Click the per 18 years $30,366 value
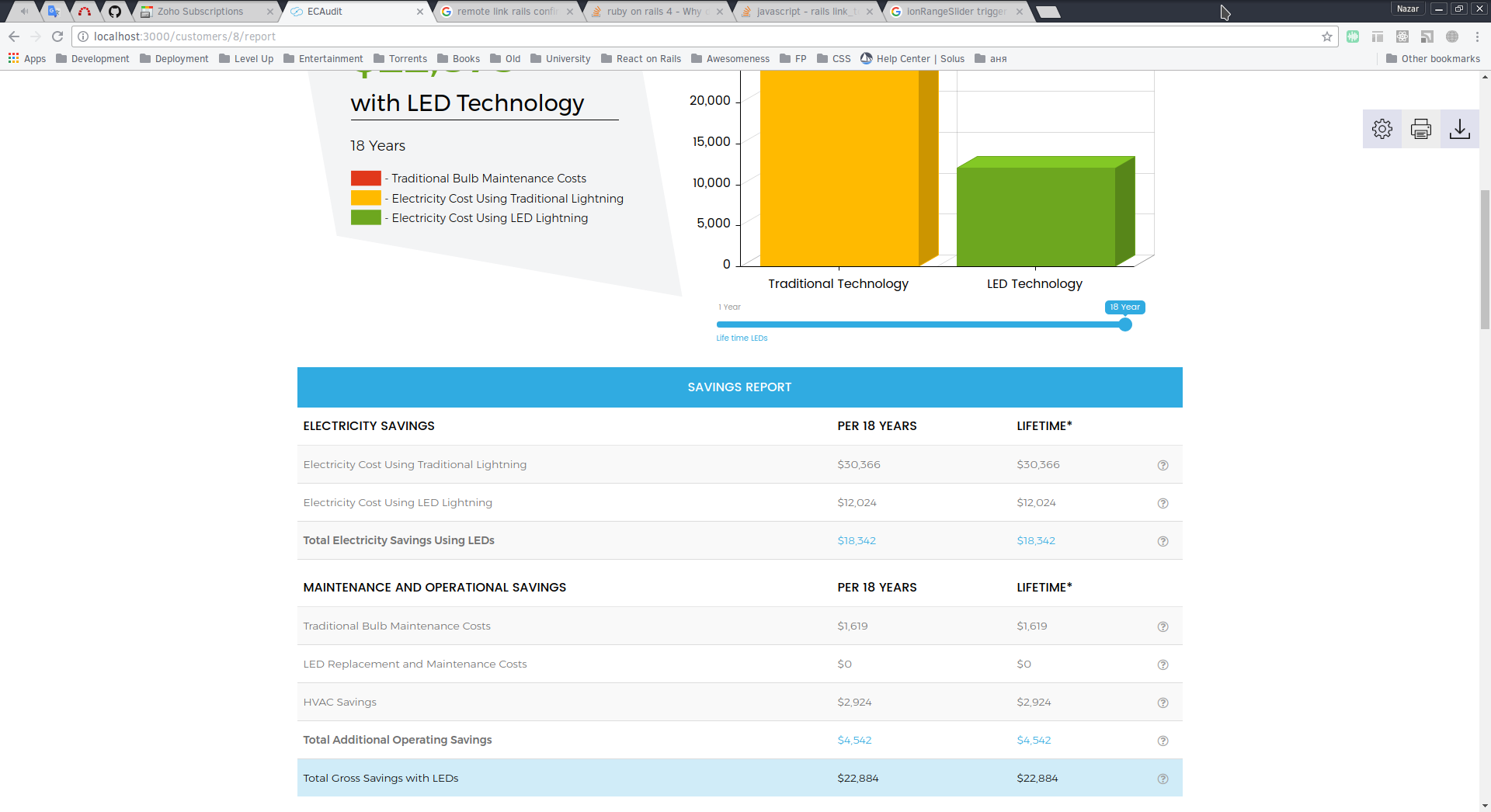Image resolution: width=1491 pixels, height=812 pixels. (859, 465)
